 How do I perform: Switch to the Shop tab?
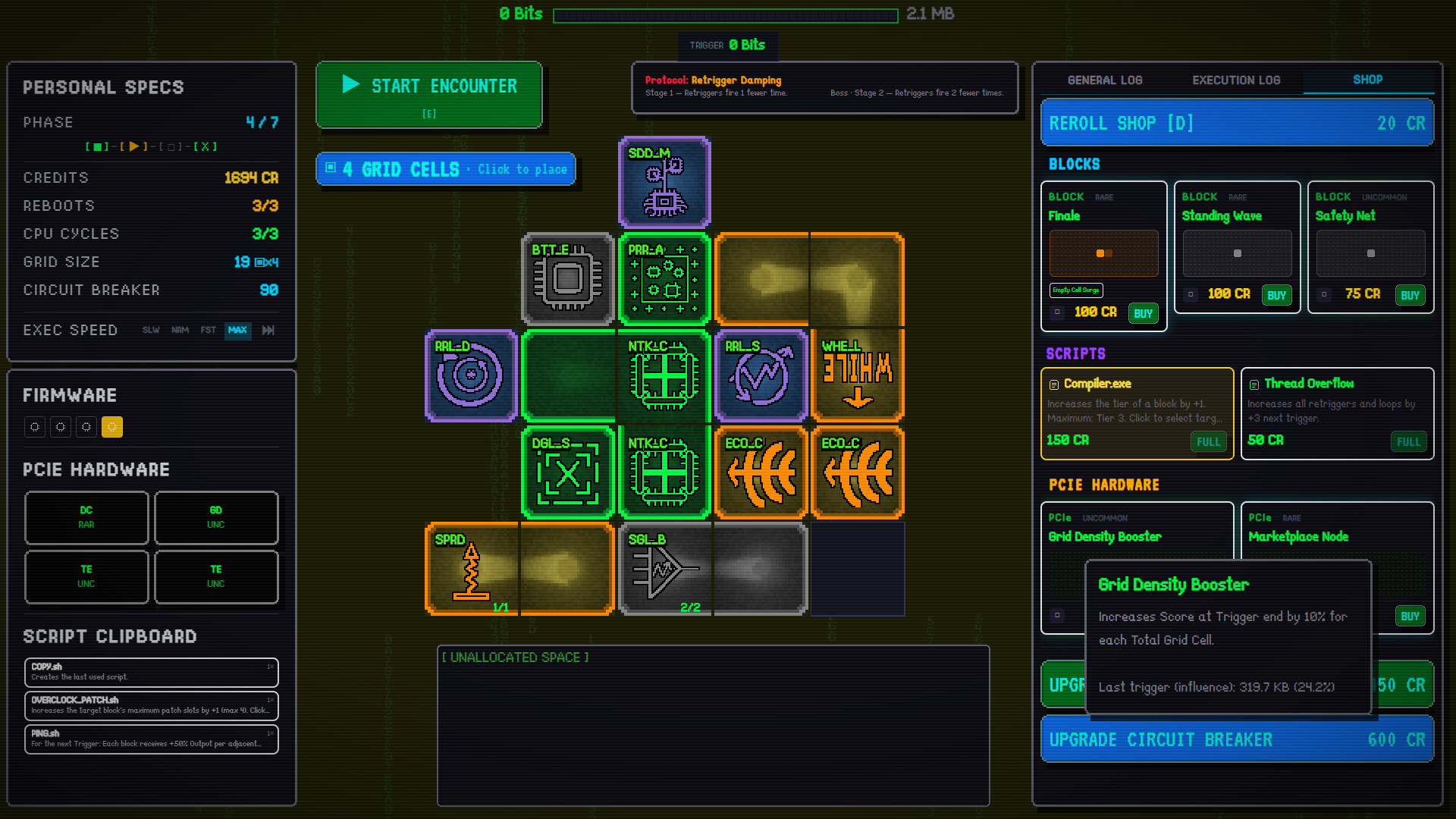pyautogui.click(x=1367, y=80)
